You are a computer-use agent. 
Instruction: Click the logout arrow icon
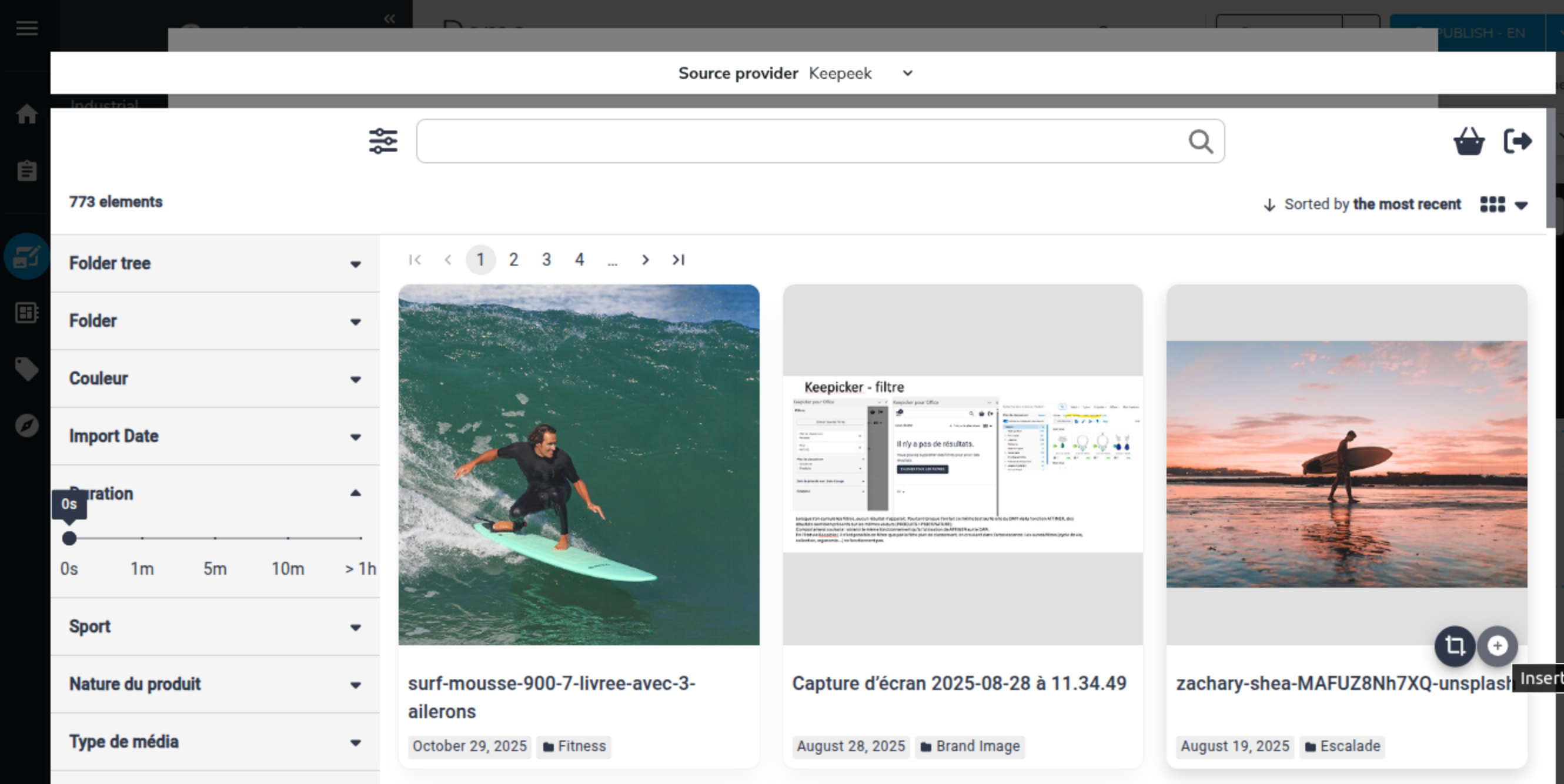point(1517,142)
